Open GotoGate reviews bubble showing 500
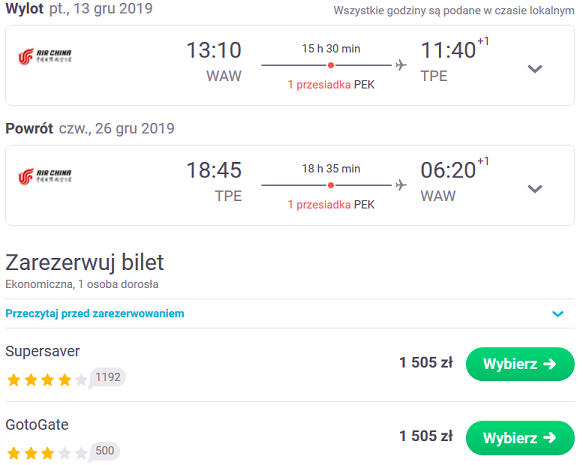 point(104,451)
